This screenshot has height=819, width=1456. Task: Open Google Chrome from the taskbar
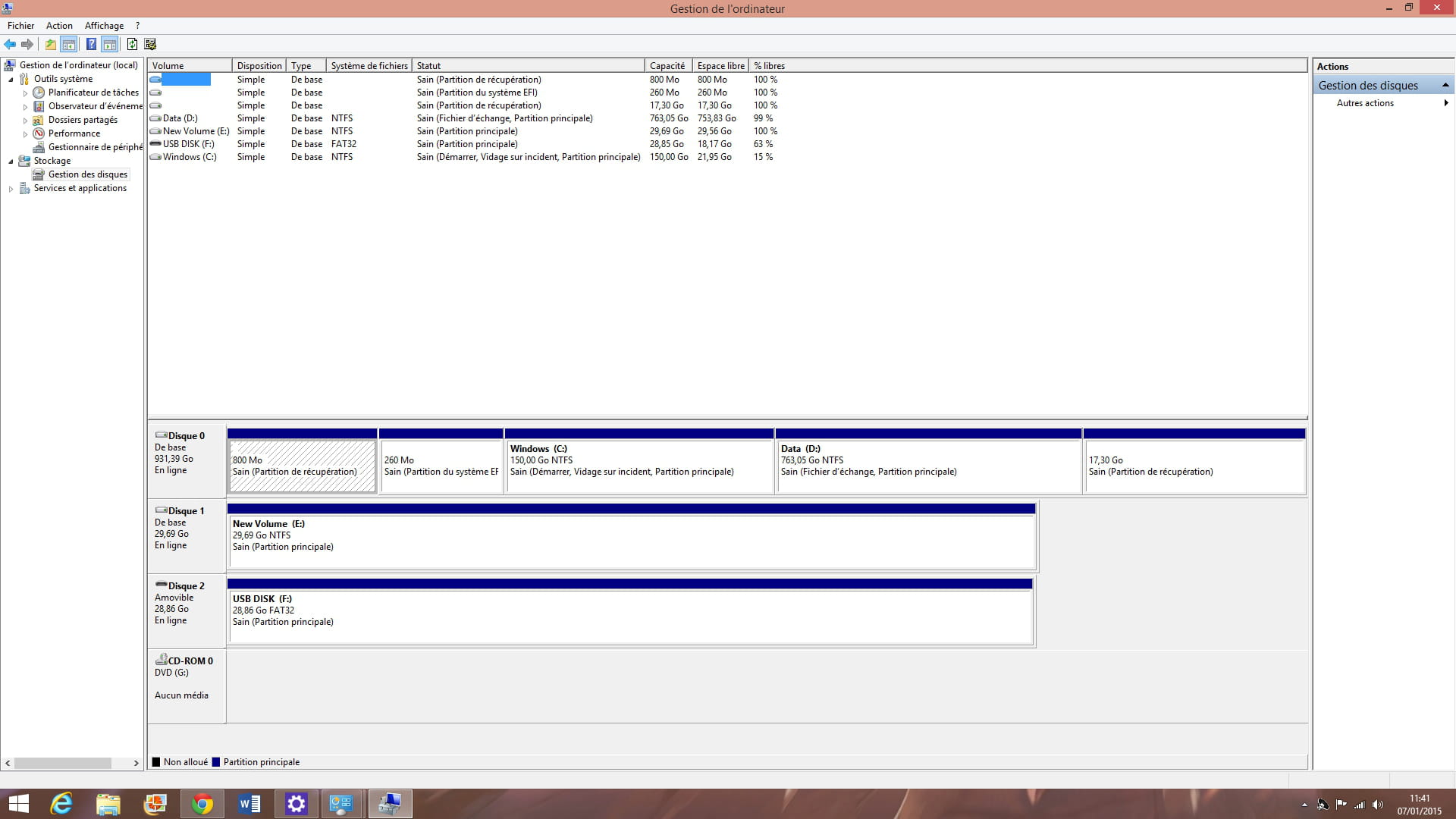coord(202,804)
